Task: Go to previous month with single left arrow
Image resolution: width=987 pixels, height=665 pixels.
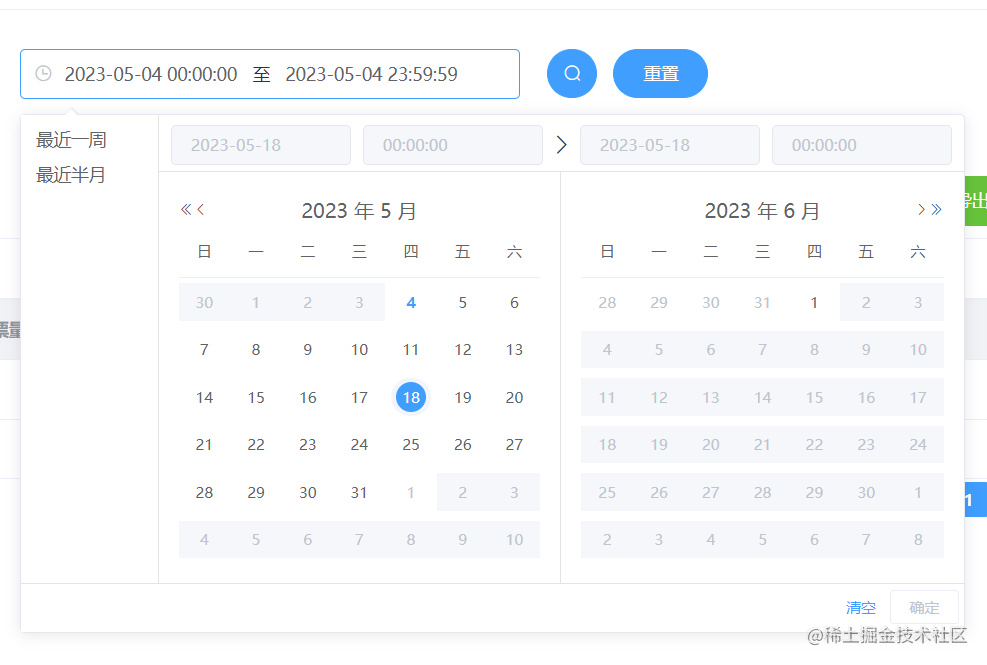Action: 199,210
